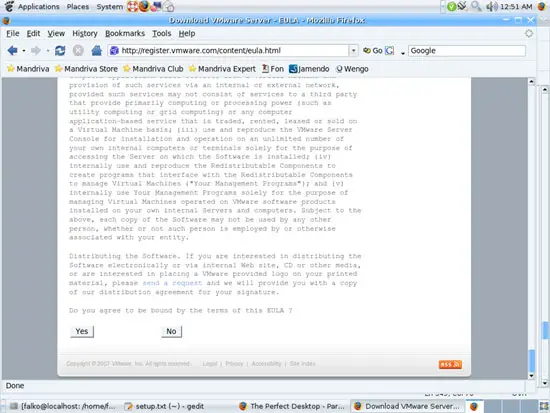
Task: Open the GNOME foot main menu icon
Action: [x=9, y=6]
